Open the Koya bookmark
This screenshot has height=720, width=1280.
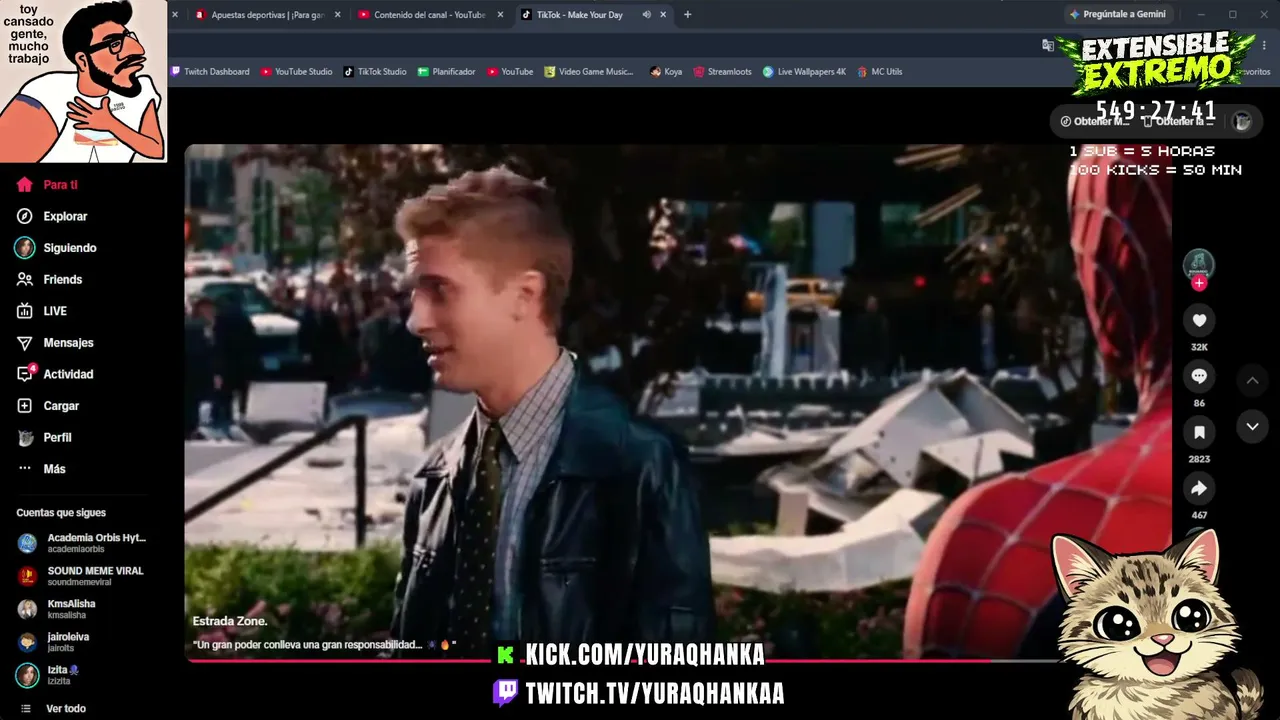coord(666,72)
